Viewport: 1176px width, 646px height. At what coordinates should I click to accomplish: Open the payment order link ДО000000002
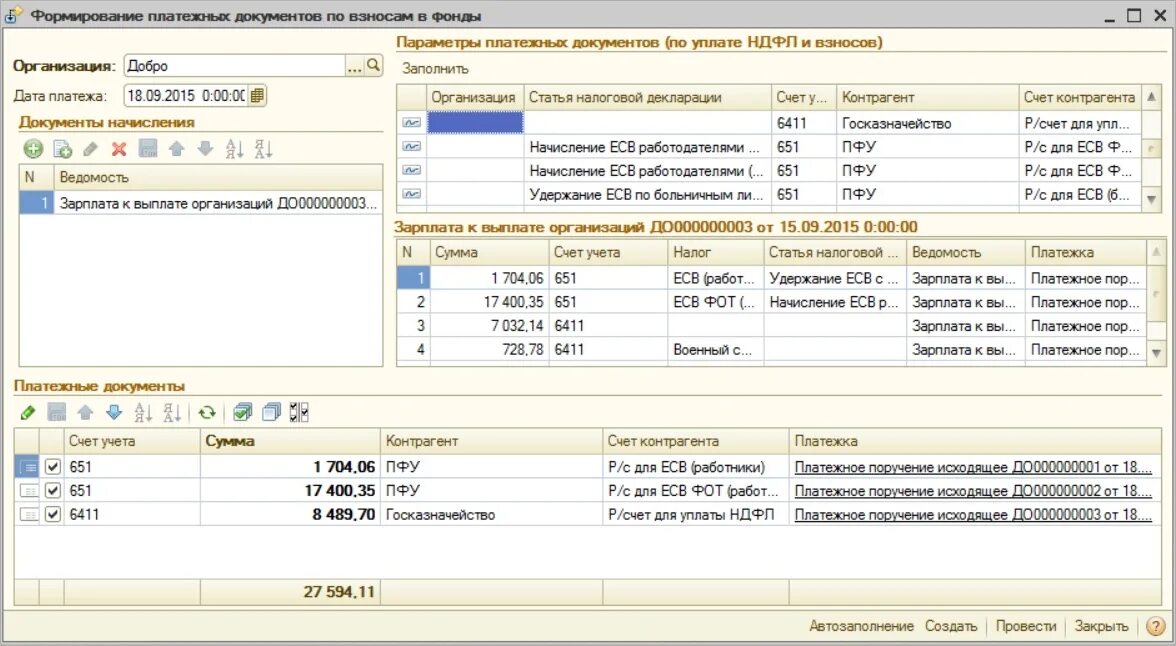point(973,491)
